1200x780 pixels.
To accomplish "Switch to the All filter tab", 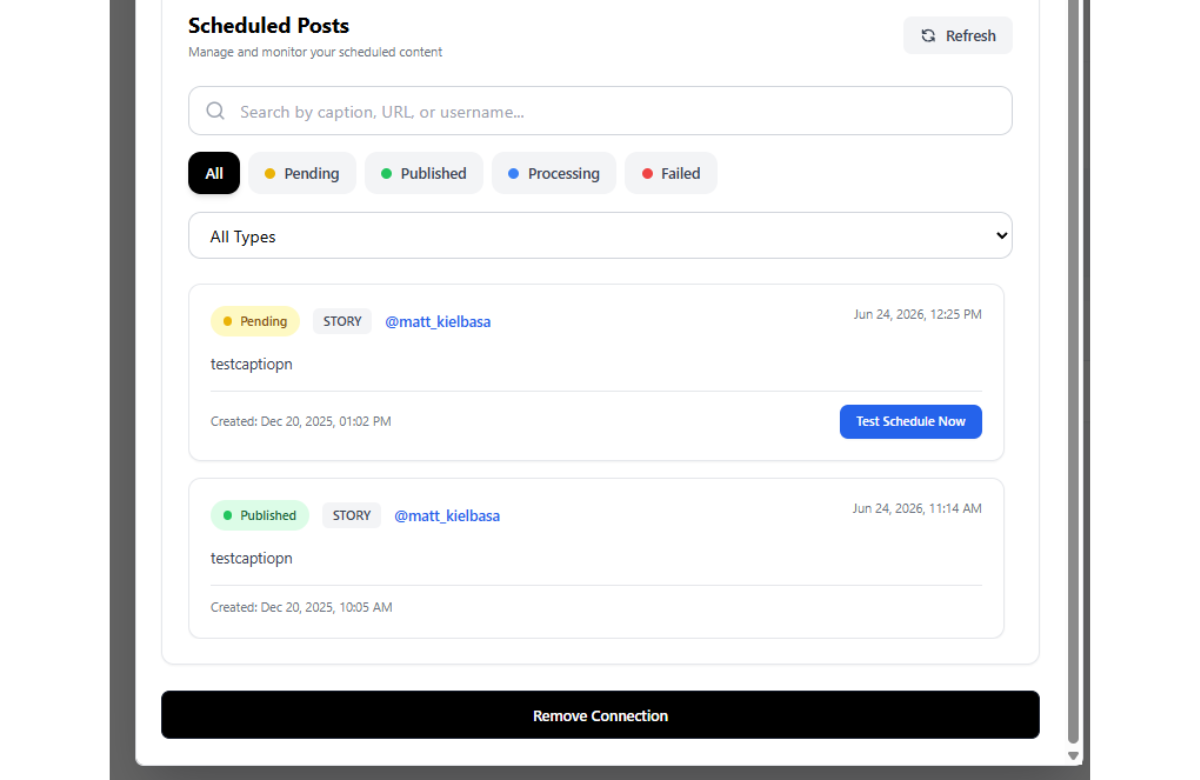I will pos(213,173).
